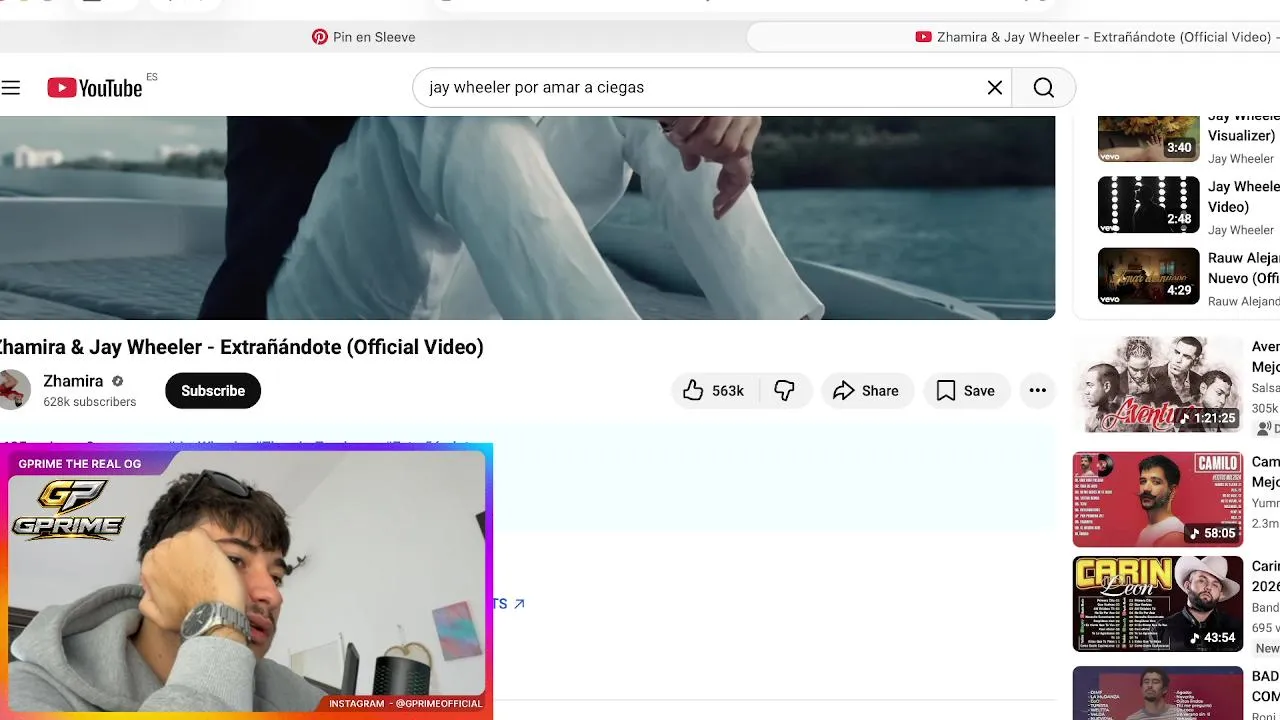Go to YouTube home via logo
The image size is (1280, 720).
click(95, 88)
